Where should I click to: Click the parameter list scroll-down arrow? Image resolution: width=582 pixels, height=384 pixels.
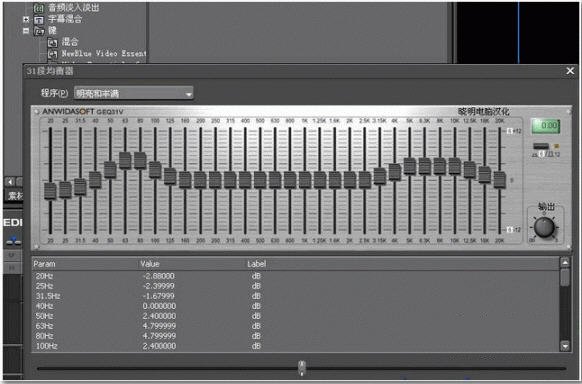[565, 346]
